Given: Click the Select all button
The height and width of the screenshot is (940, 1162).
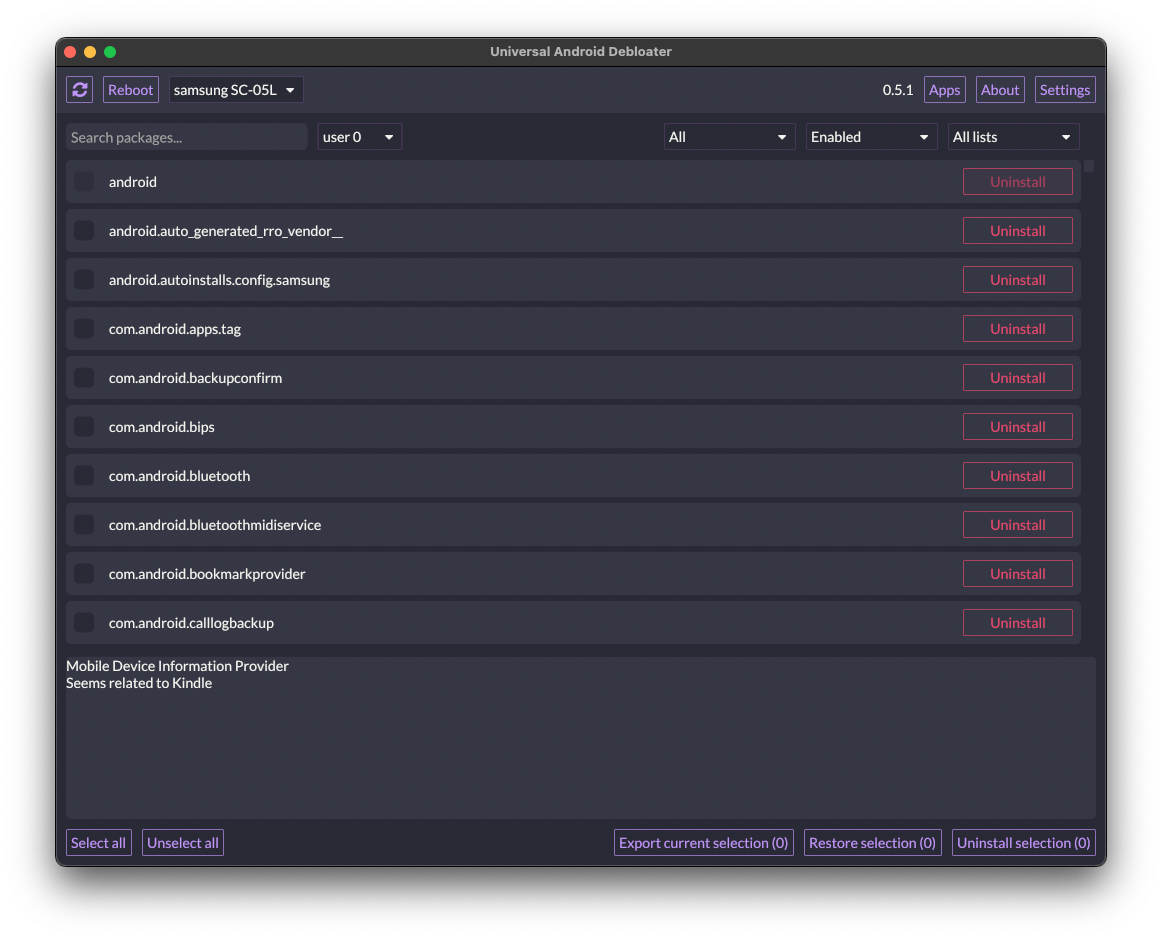Looking at the screenshot, I should click(99, 843).
